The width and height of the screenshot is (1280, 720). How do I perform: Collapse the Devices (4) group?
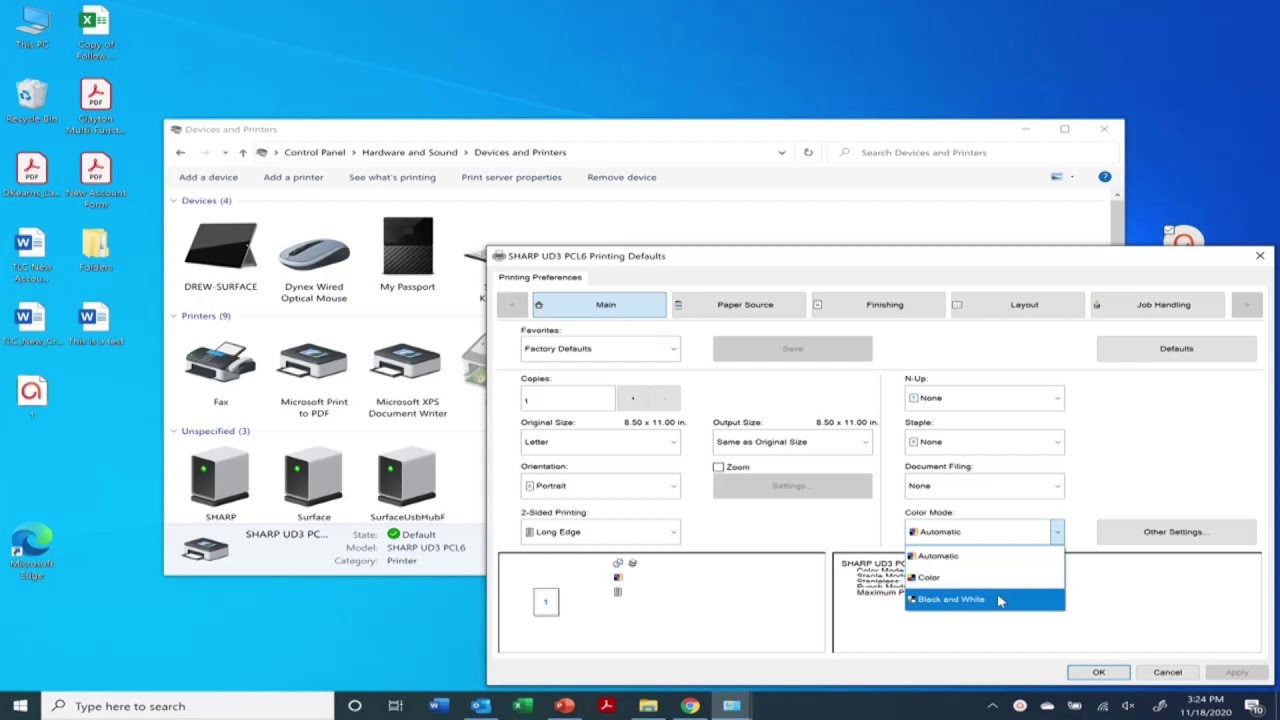point(173,201)
